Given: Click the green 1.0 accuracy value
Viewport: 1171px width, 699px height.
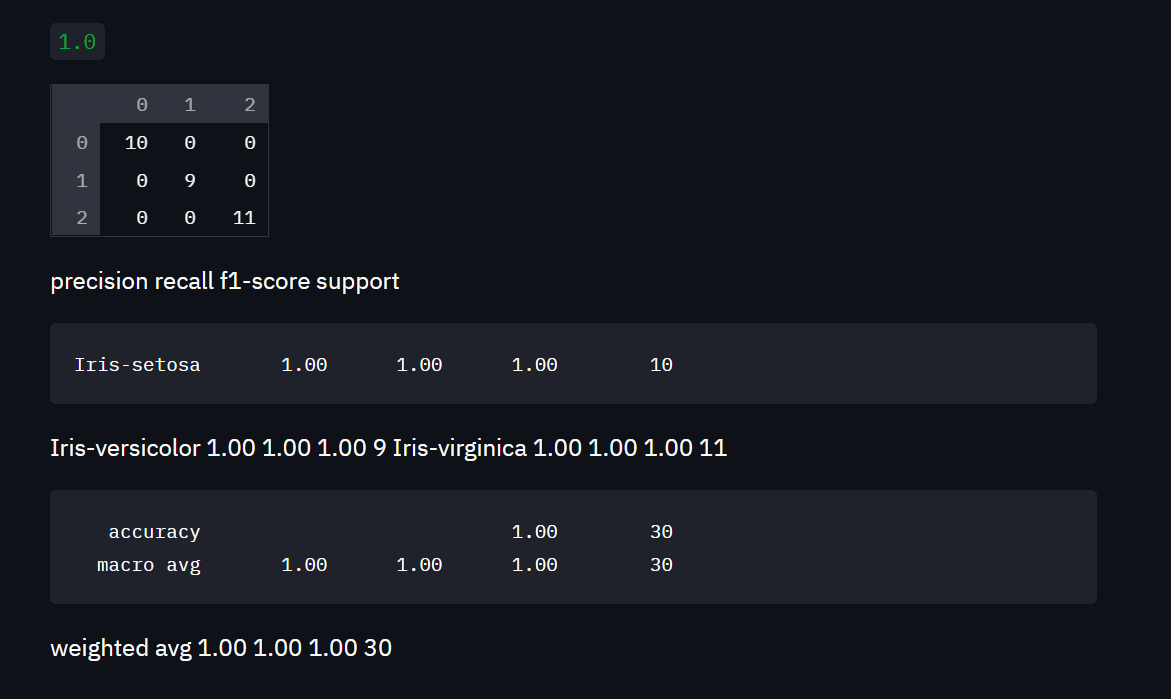Looking at the screenshot, I should click(77, 42).
